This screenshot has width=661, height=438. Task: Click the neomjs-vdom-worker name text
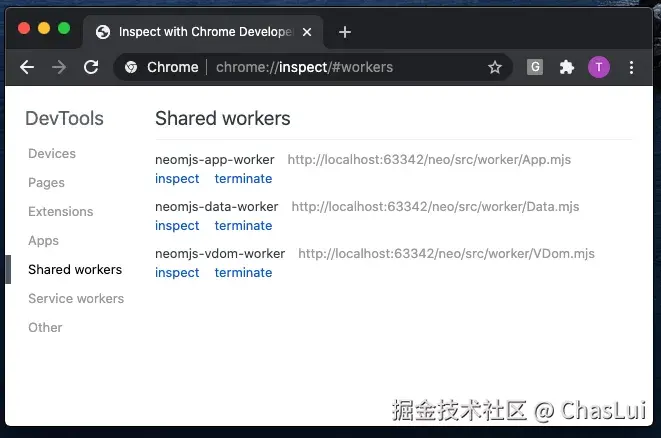(x=220, y=254)
